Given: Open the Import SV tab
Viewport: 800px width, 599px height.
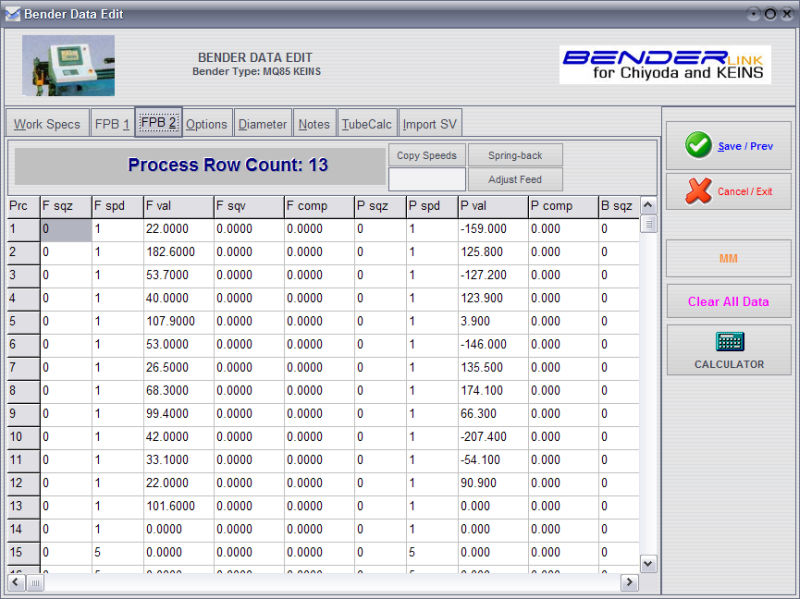Looking at the screenshot, I should pos(429,124).
